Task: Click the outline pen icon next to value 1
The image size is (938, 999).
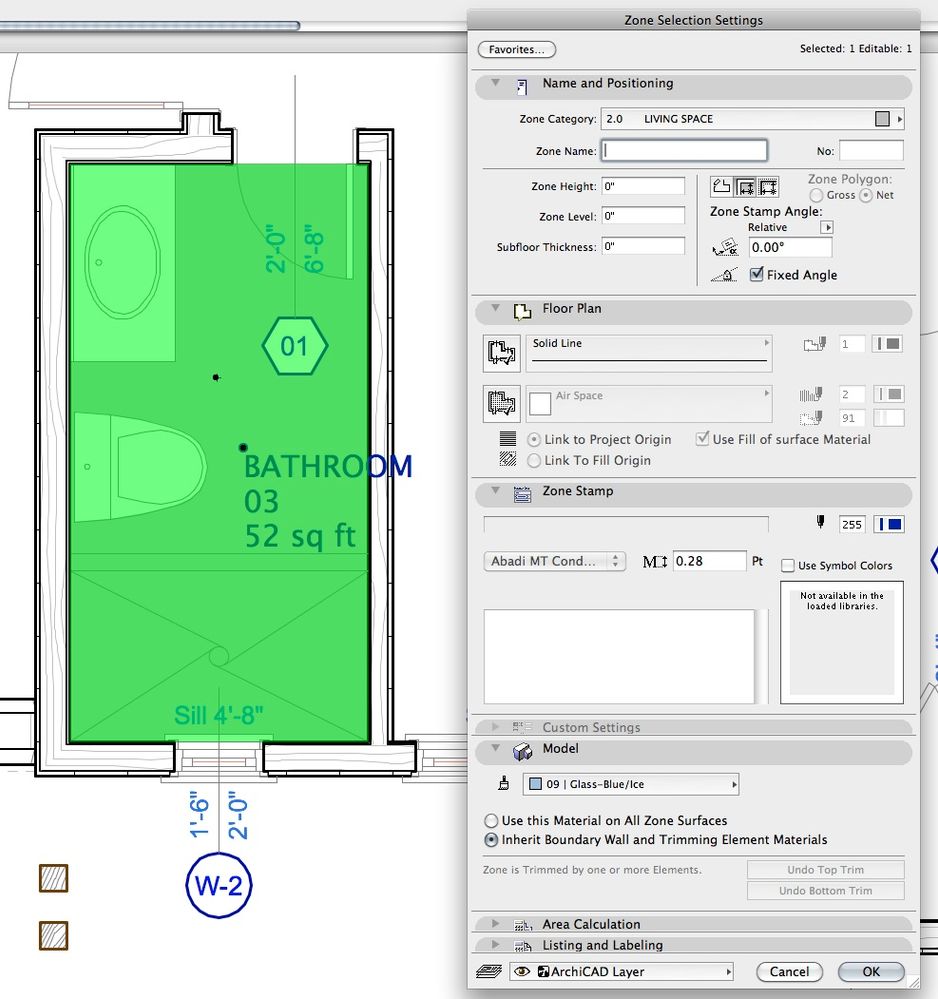Action: pyautogui.click(x=814, y=345)
